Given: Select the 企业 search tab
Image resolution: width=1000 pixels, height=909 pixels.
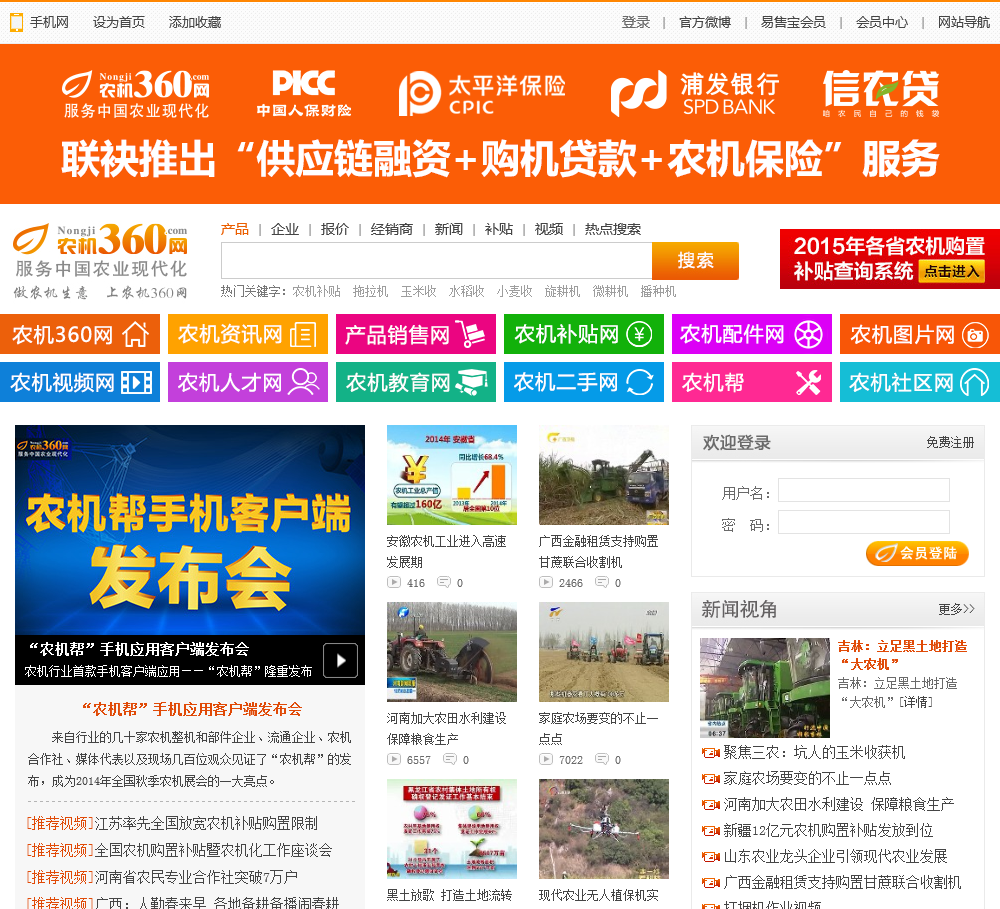Looking at the screenshot, I should (284, 229).
